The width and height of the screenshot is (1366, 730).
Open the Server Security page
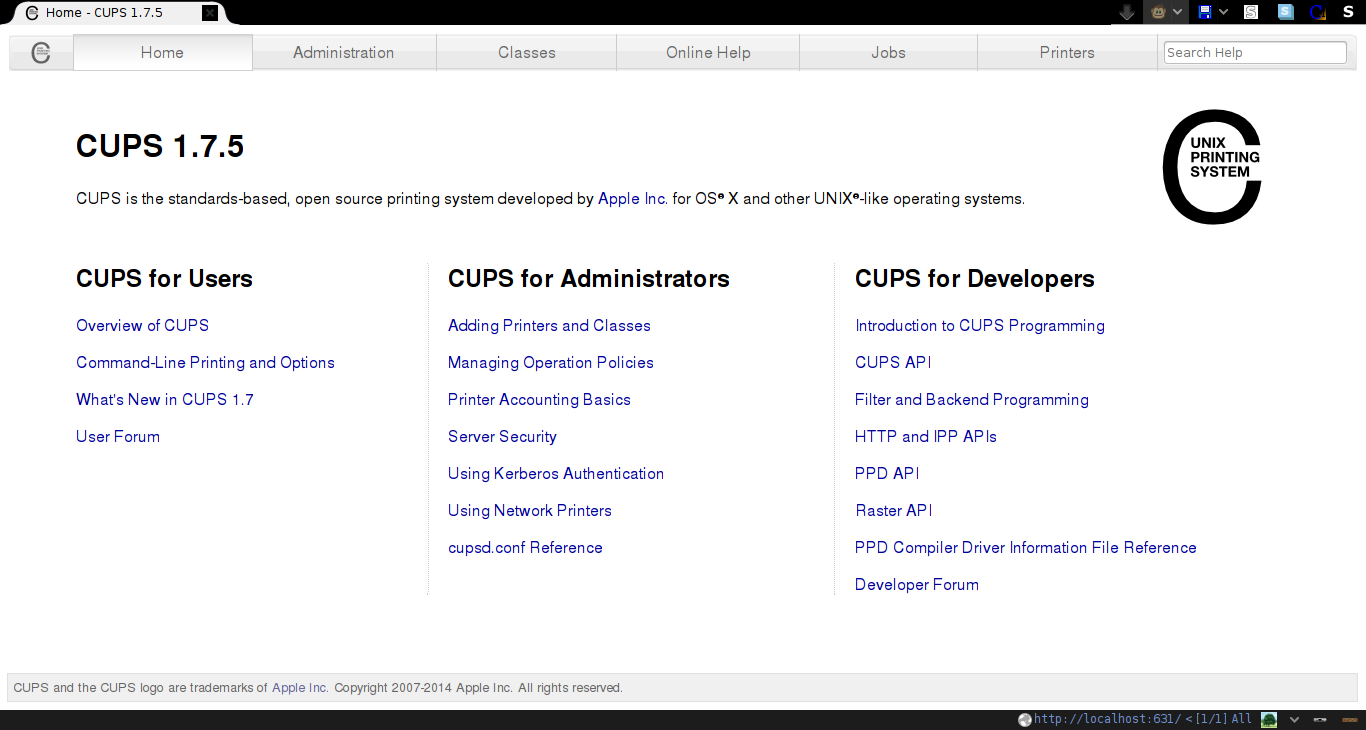coord(502,436)
